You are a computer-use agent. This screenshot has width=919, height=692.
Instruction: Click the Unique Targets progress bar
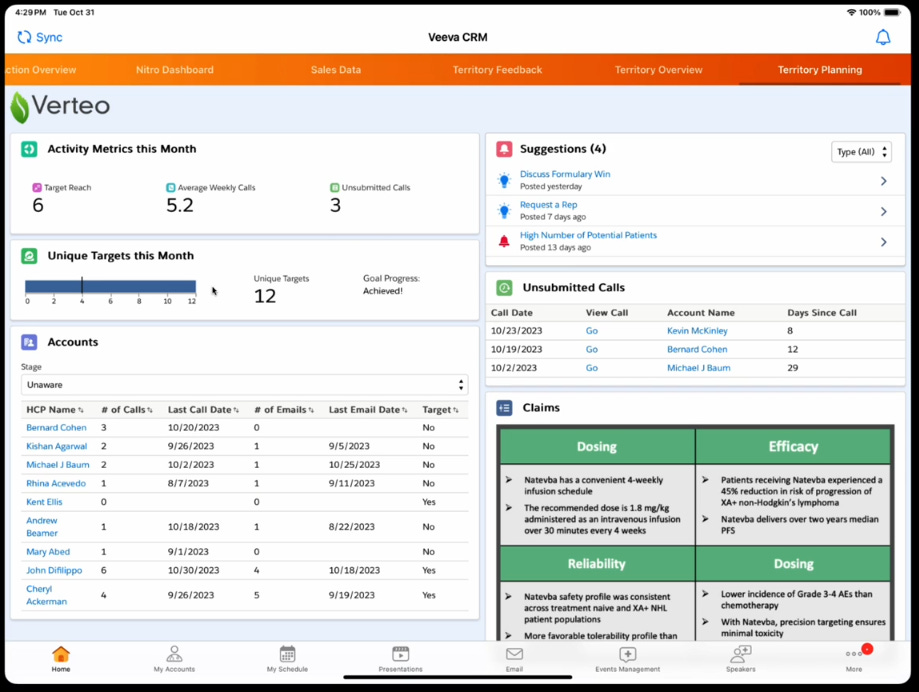110,287
